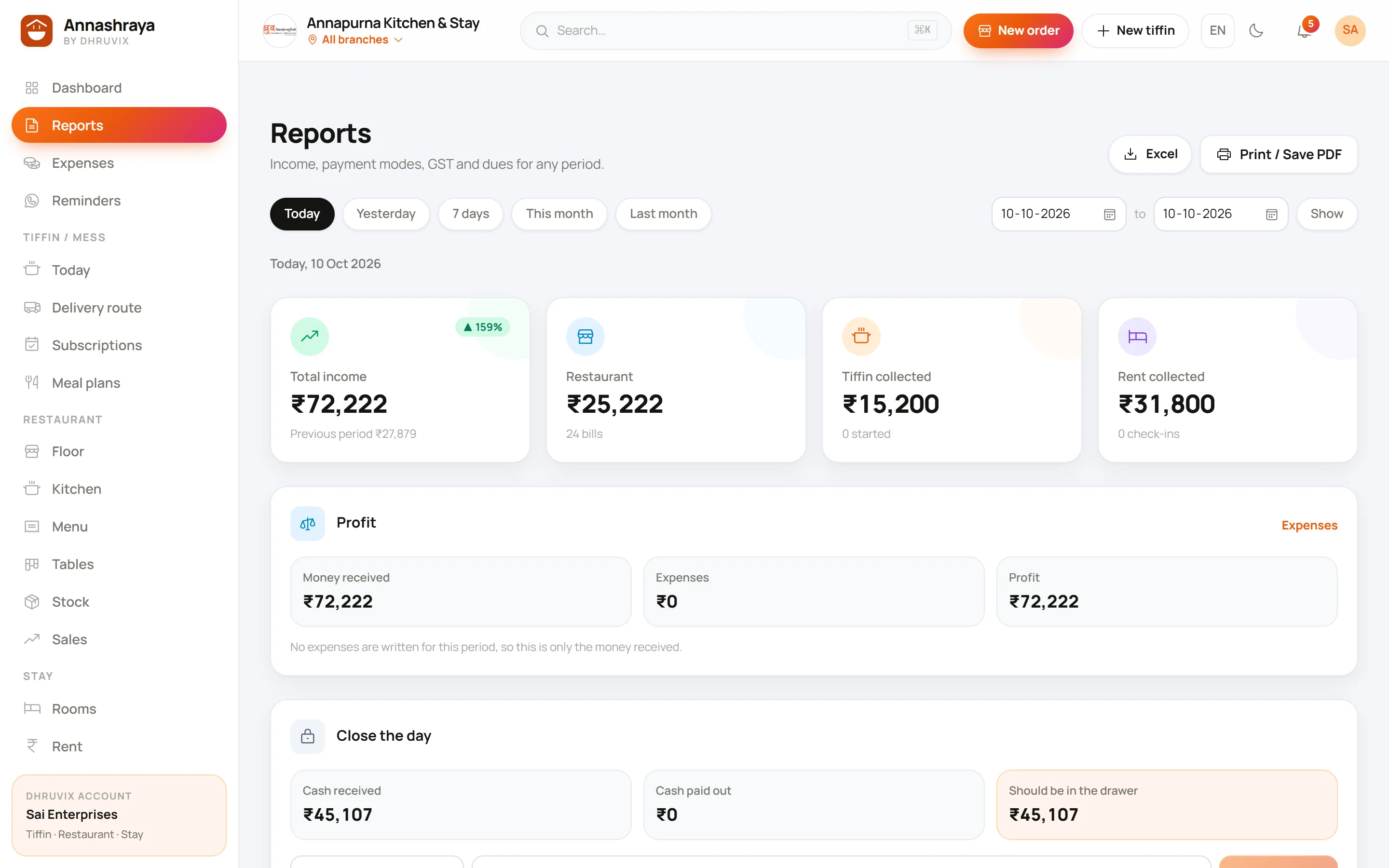Select the 7 days period filter
The height and width of the screenshot is (868, 1389).
tap(471, 214)
